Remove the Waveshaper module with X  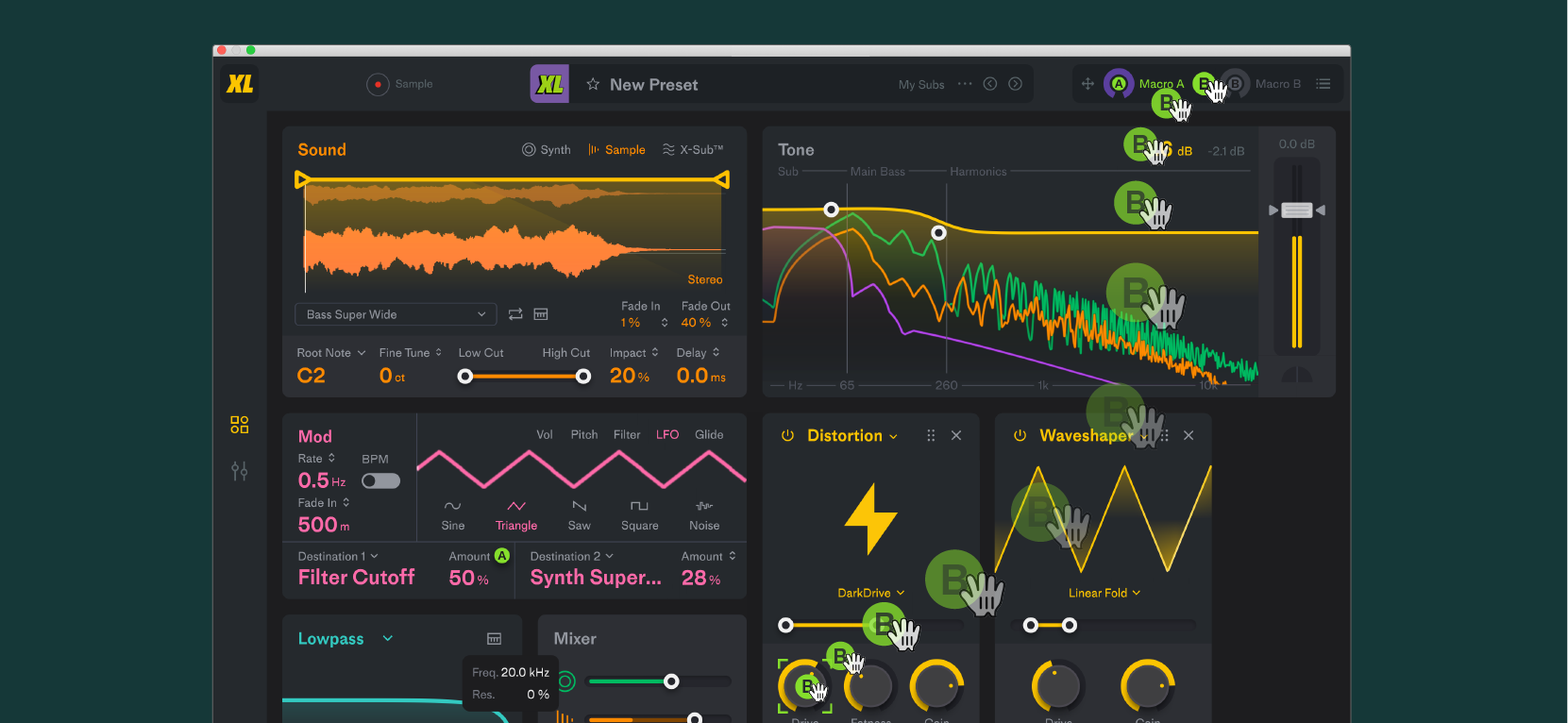click(1189, 435)
